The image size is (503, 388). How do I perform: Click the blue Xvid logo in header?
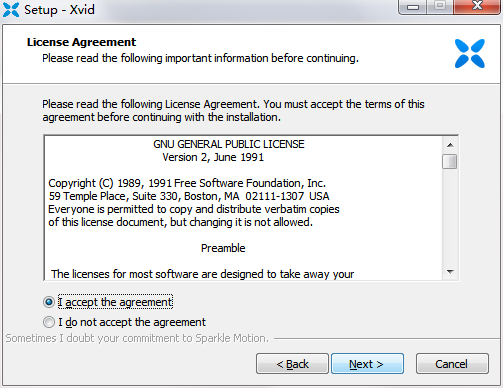click(470, 53)
